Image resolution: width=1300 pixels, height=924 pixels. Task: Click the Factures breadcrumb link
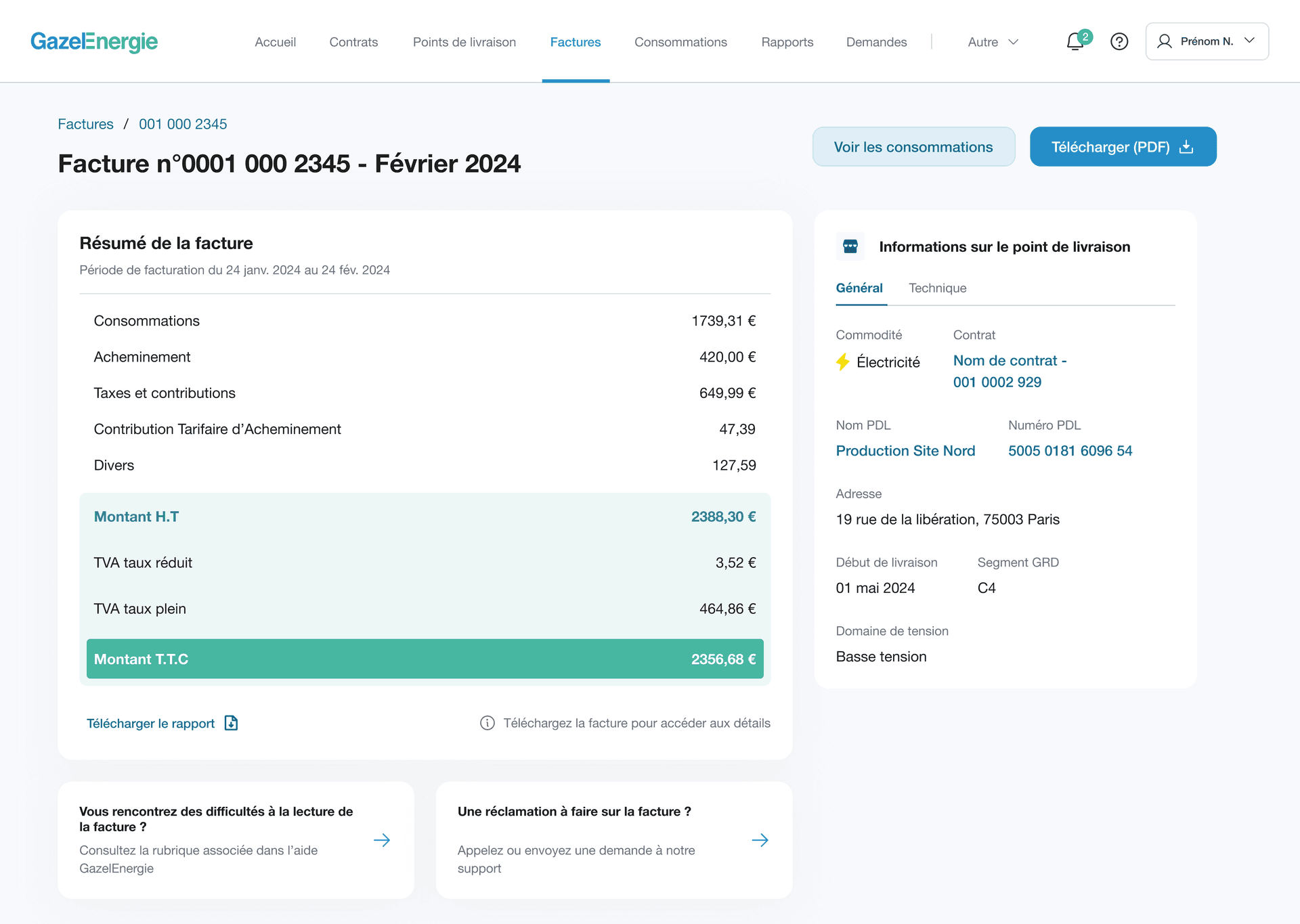pos(85,124)
